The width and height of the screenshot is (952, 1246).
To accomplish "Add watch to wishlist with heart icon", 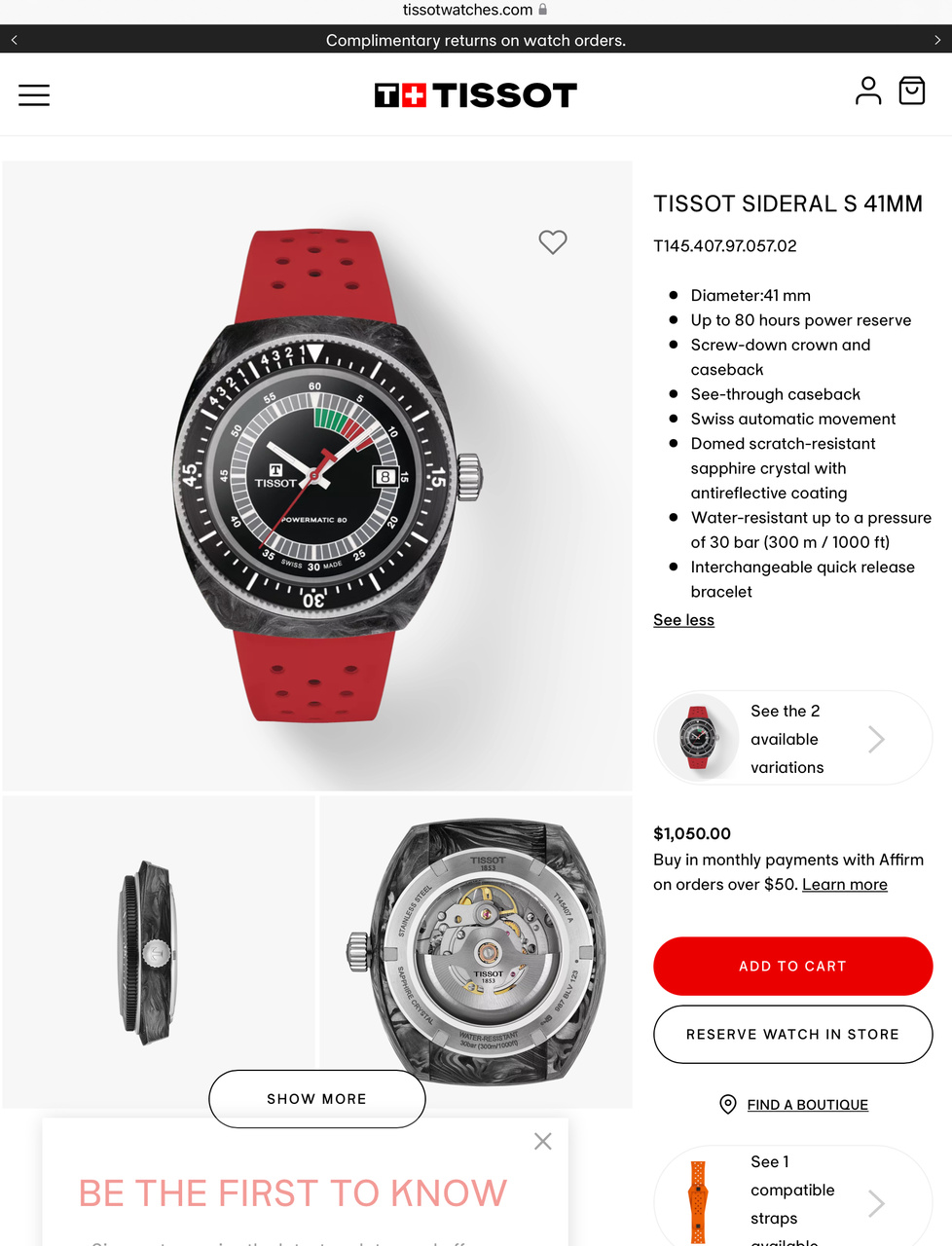I will (x=553, y=241).
